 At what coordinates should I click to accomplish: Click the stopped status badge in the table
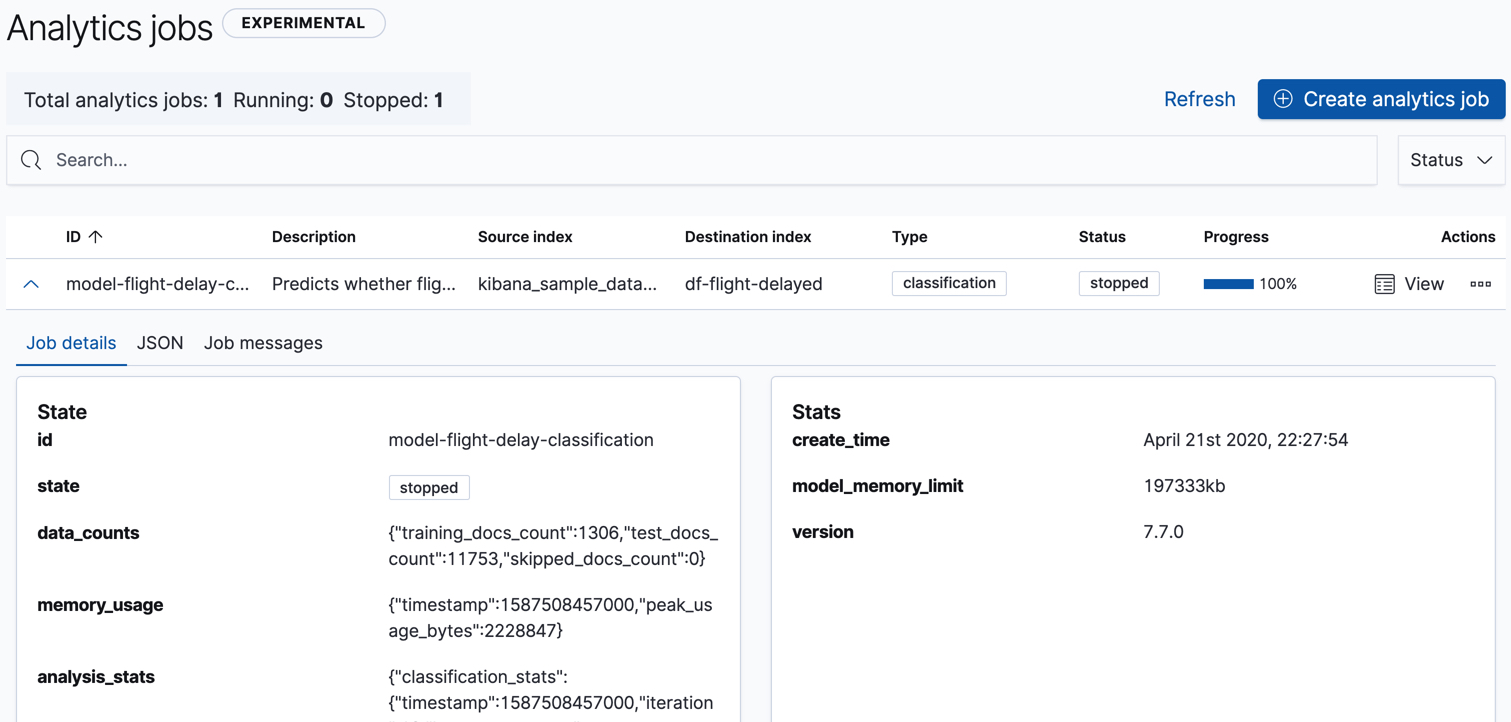click(1118, 283)
